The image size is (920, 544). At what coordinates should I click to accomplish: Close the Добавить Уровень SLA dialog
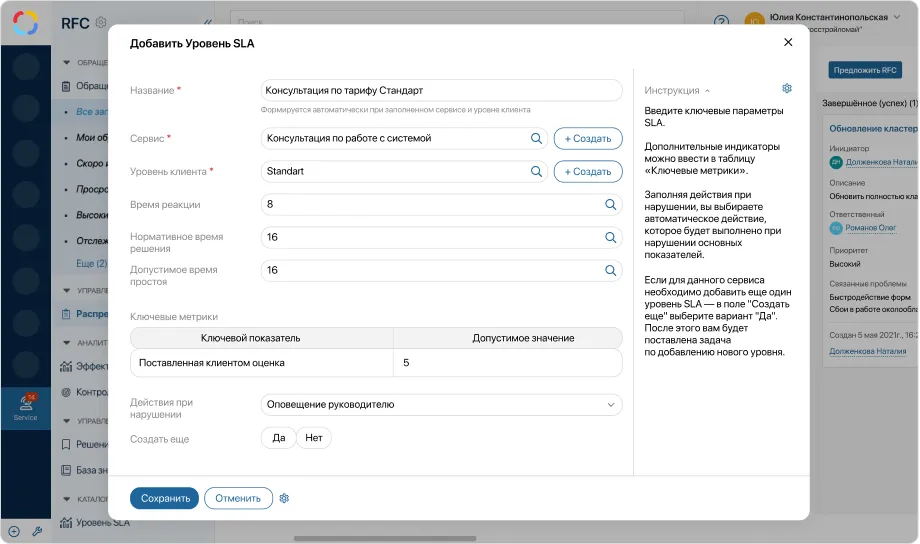click(x=788, y=42)
